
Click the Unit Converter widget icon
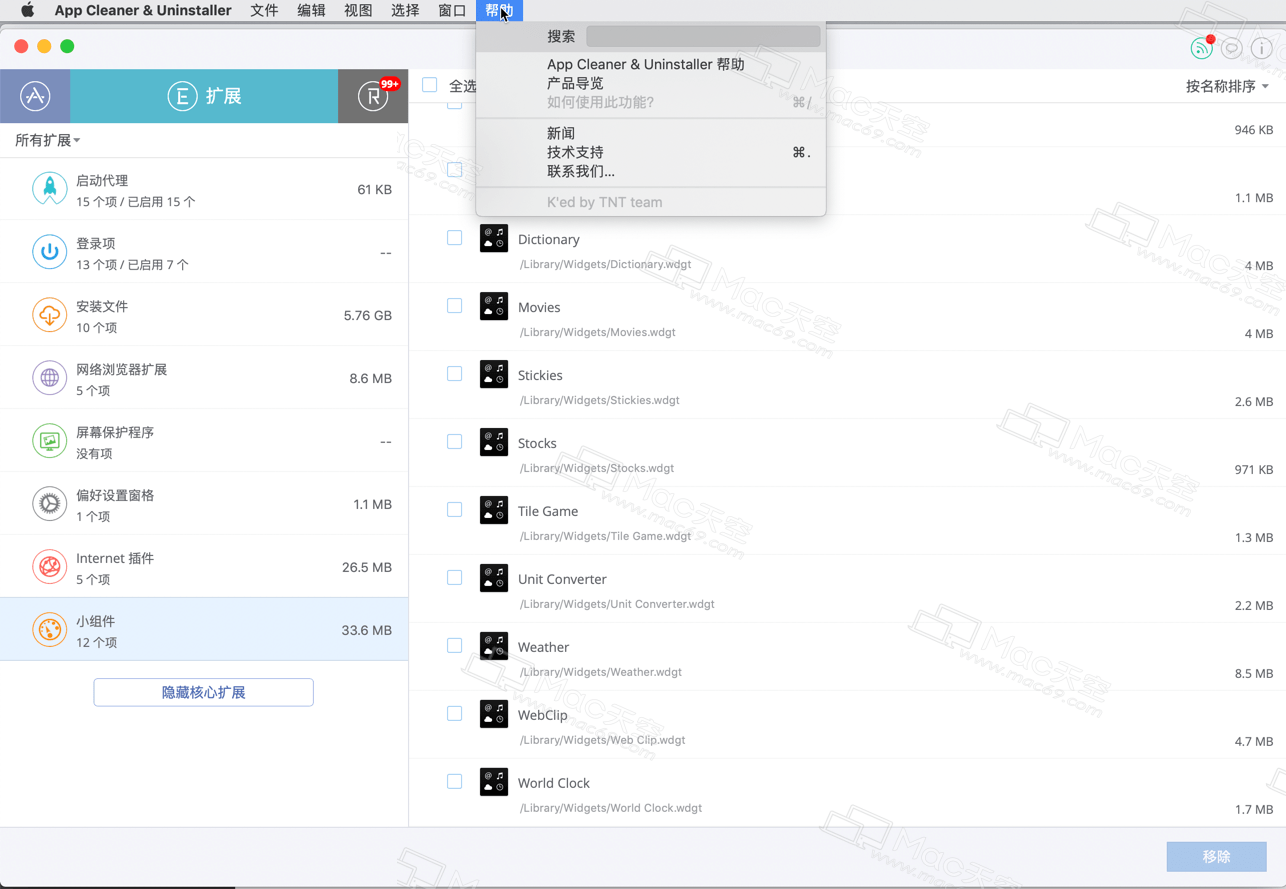(x=494, y=578)
